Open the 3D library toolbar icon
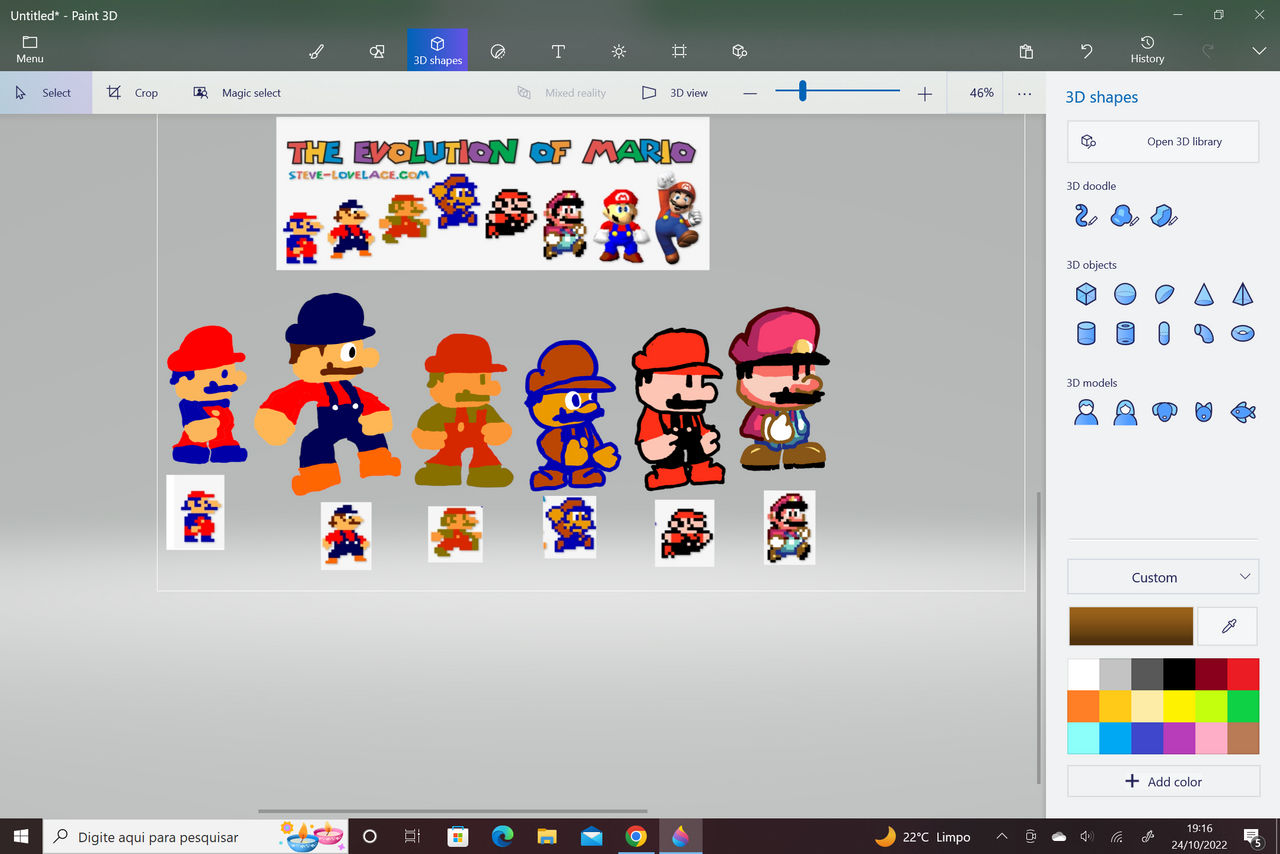This screenshot has height=854, width=1280. coord(739,51)
